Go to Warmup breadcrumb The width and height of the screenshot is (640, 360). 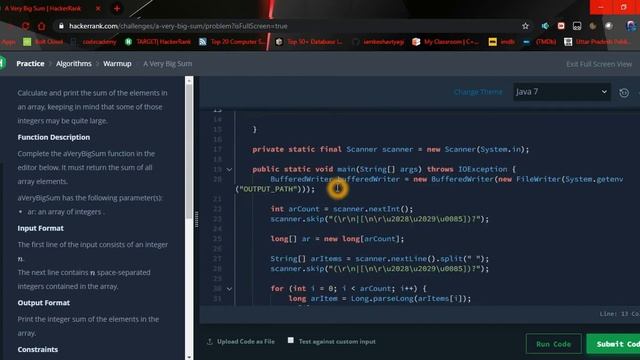click(x=117, y=64)
